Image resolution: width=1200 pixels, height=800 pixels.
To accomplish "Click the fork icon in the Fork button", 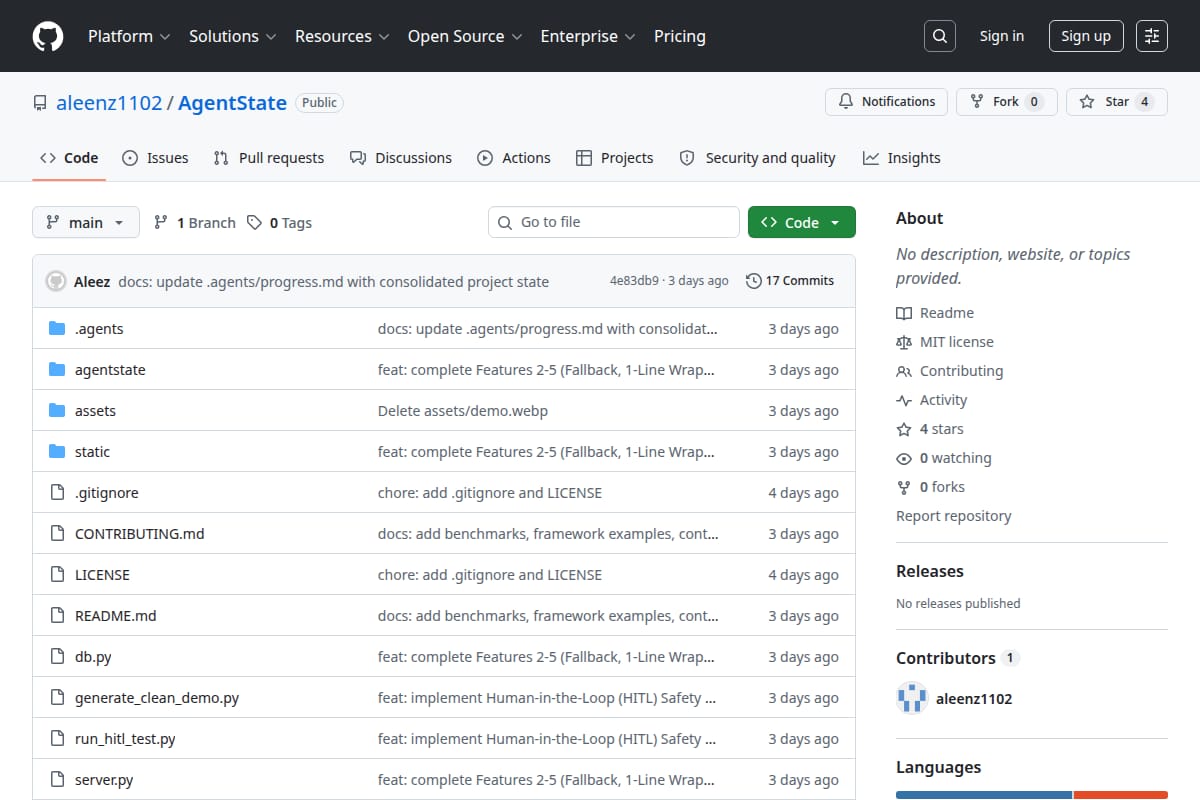I will coord(977,102).
